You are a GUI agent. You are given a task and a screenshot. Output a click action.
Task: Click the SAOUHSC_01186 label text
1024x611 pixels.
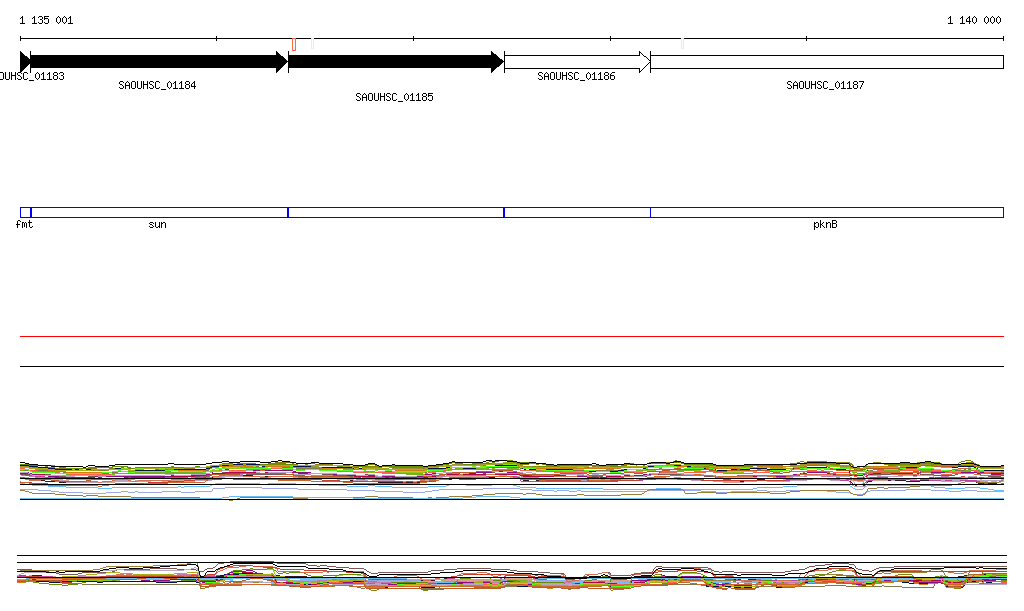(x=576, y=76)
